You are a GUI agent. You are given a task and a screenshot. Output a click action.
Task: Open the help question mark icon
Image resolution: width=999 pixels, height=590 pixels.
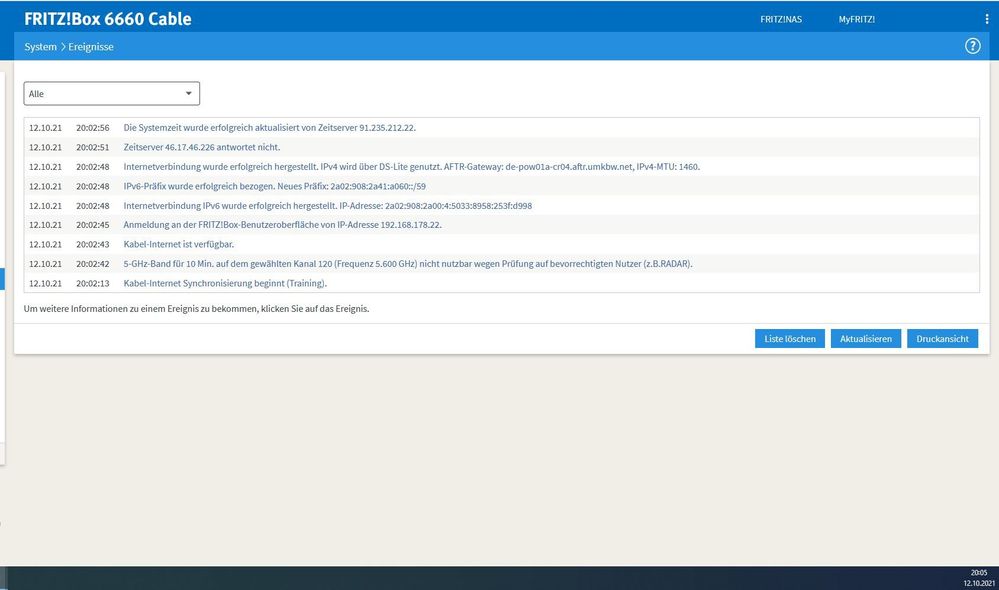(x=972, y=46)
